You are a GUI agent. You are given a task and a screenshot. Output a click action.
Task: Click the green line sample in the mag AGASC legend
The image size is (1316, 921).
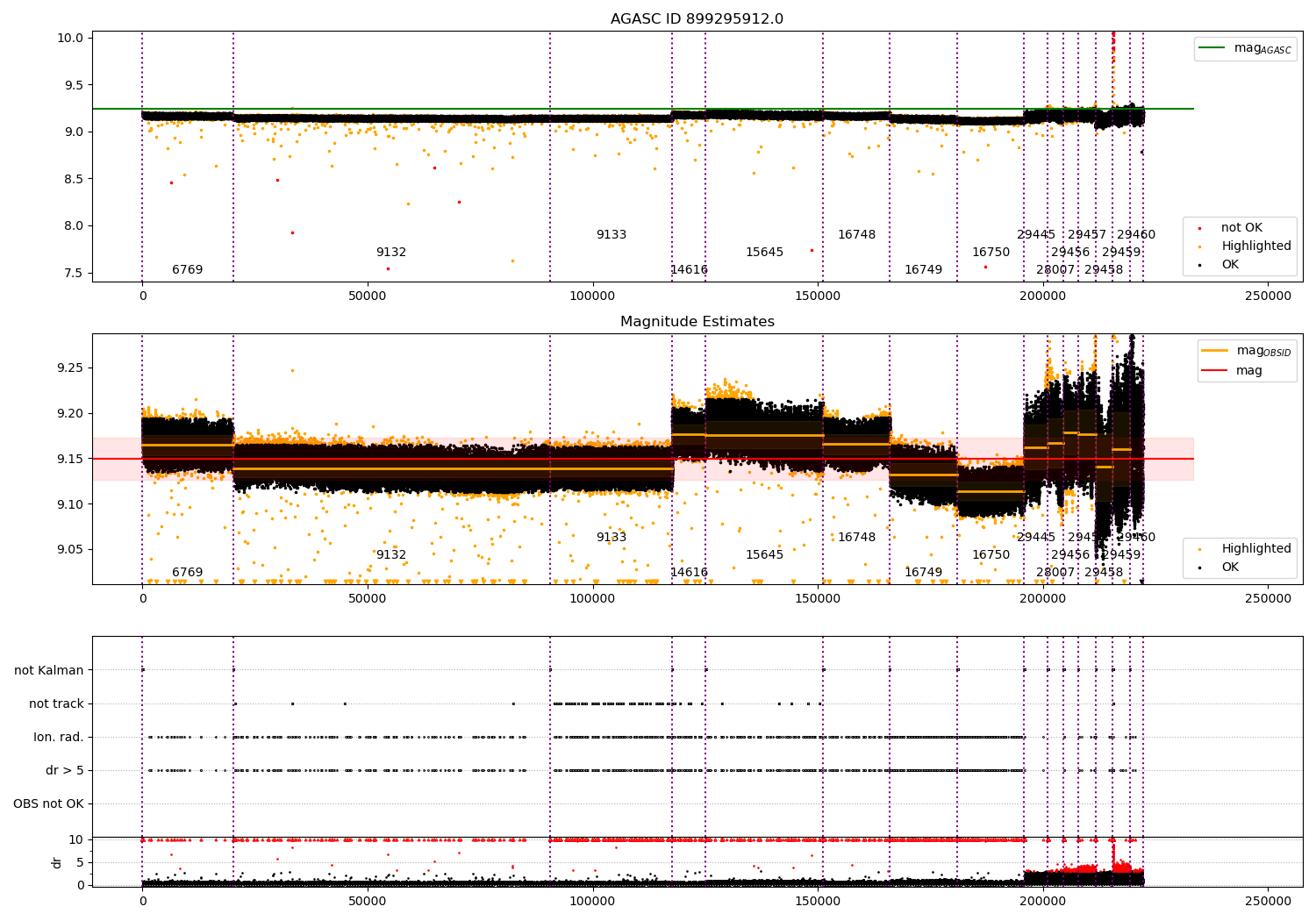pos(1213,48)
